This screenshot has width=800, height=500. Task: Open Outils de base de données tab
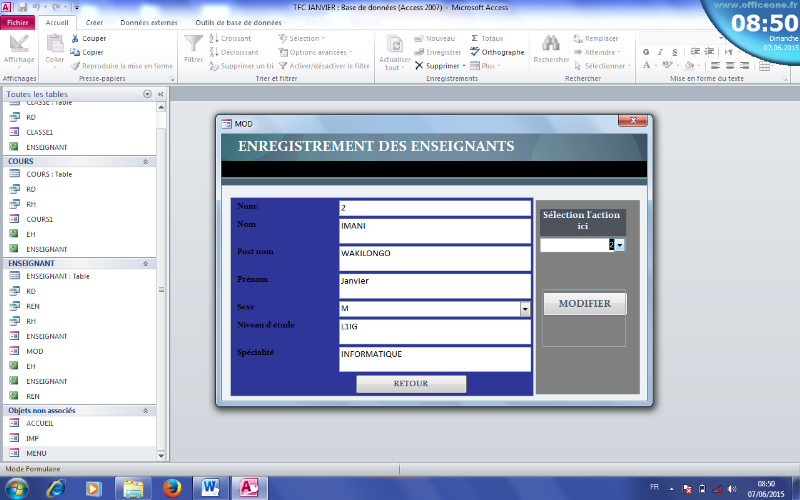point(238,22)
